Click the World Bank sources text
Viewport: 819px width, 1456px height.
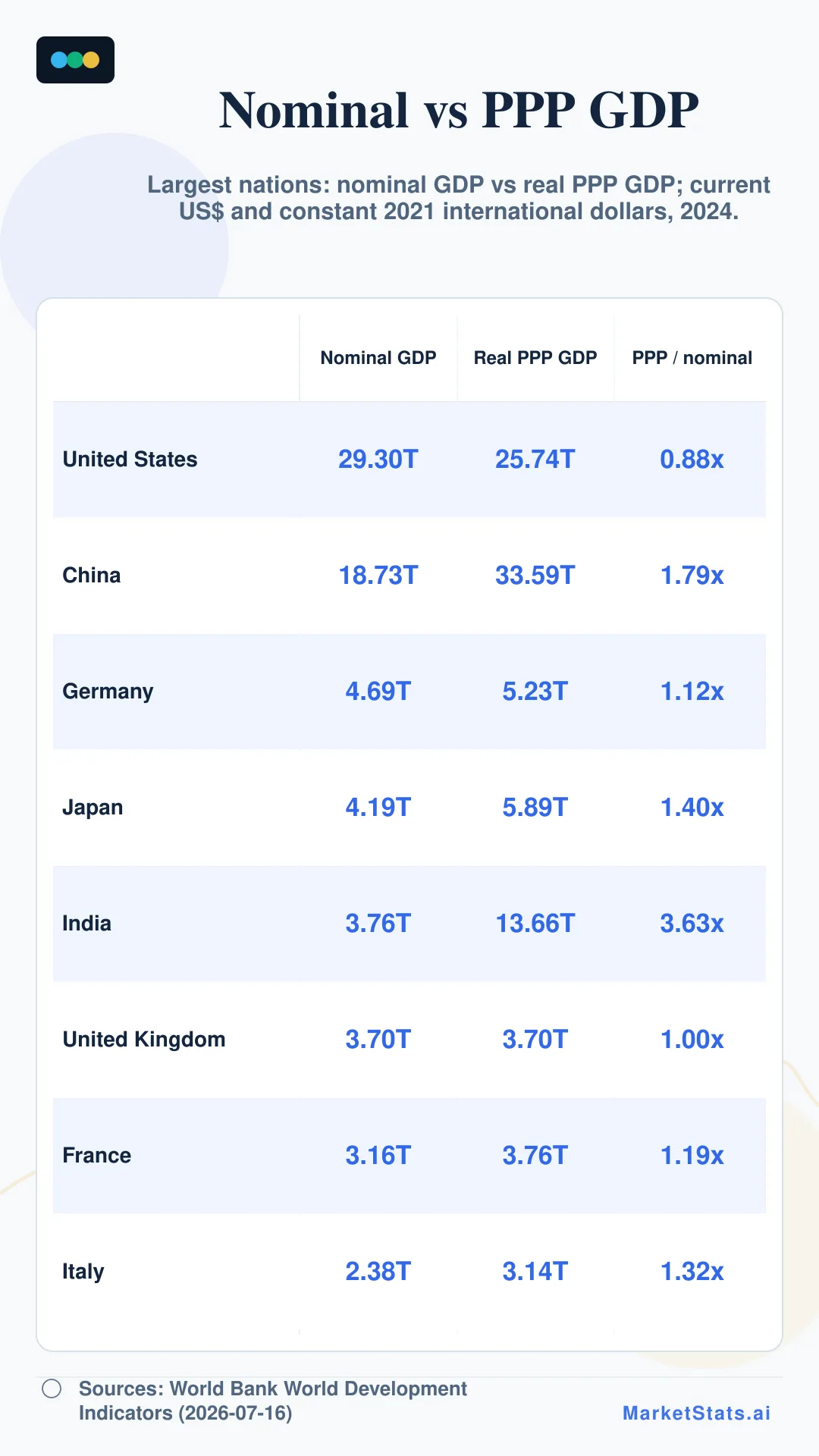pos(273,1401)
